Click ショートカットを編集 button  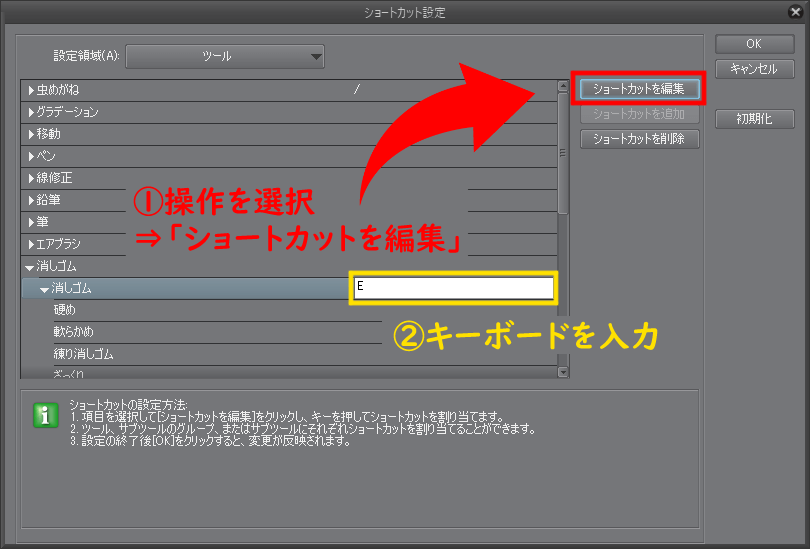coord(640,89)
